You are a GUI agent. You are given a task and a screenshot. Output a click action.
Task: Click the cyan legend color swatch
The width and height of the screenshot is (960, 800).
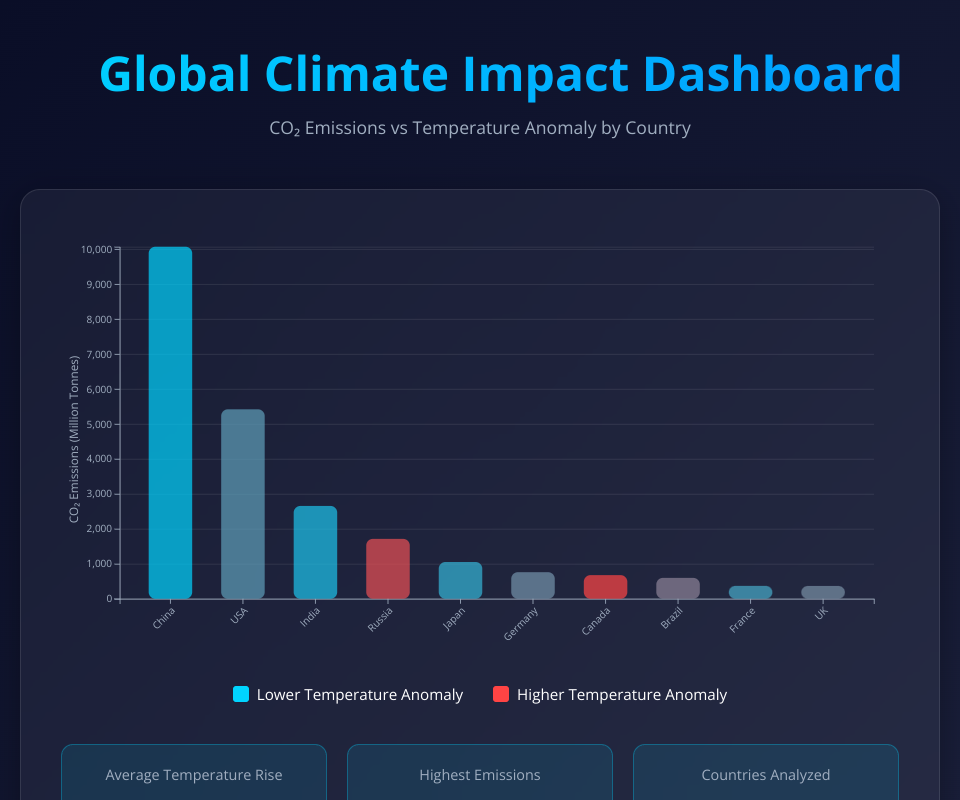(241, 694)
